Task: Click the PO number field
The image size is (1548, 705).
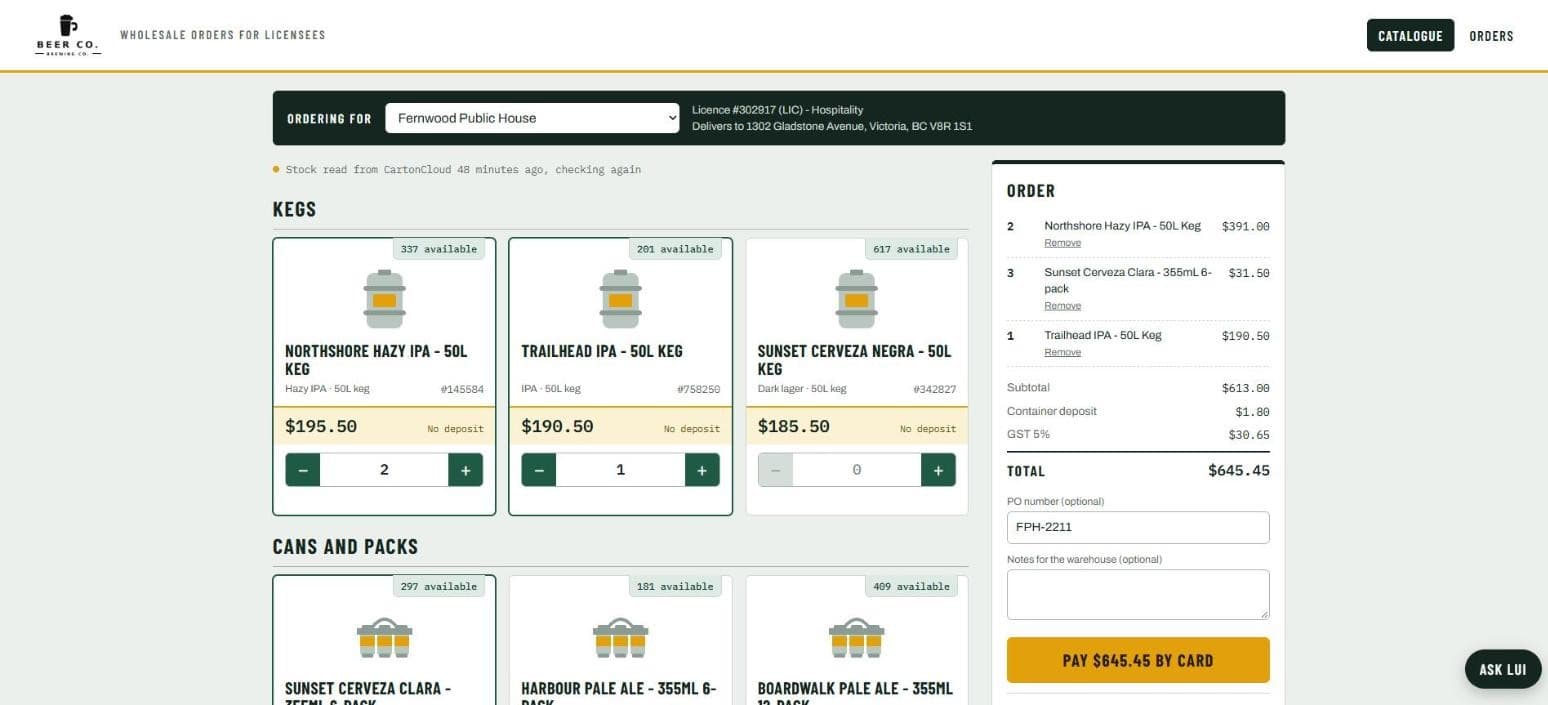Action: [x=1138, y=527]
